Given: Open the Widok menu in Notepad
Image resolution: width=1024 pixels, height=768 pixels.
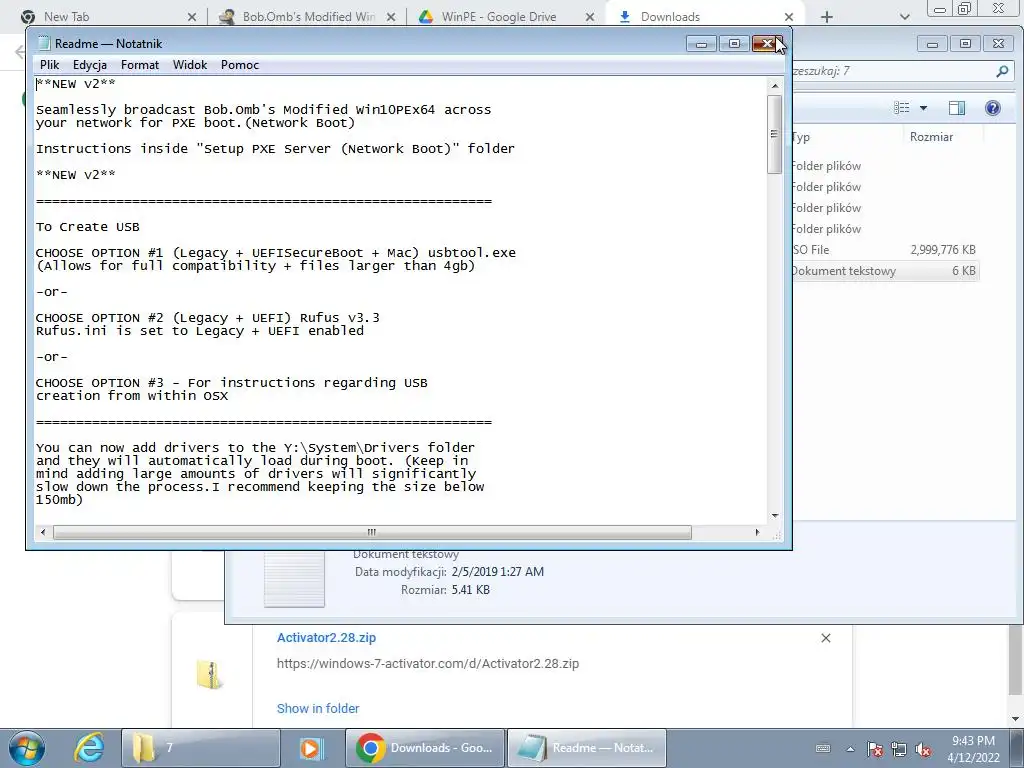Looking at the screenshot, I should point(189,65).
